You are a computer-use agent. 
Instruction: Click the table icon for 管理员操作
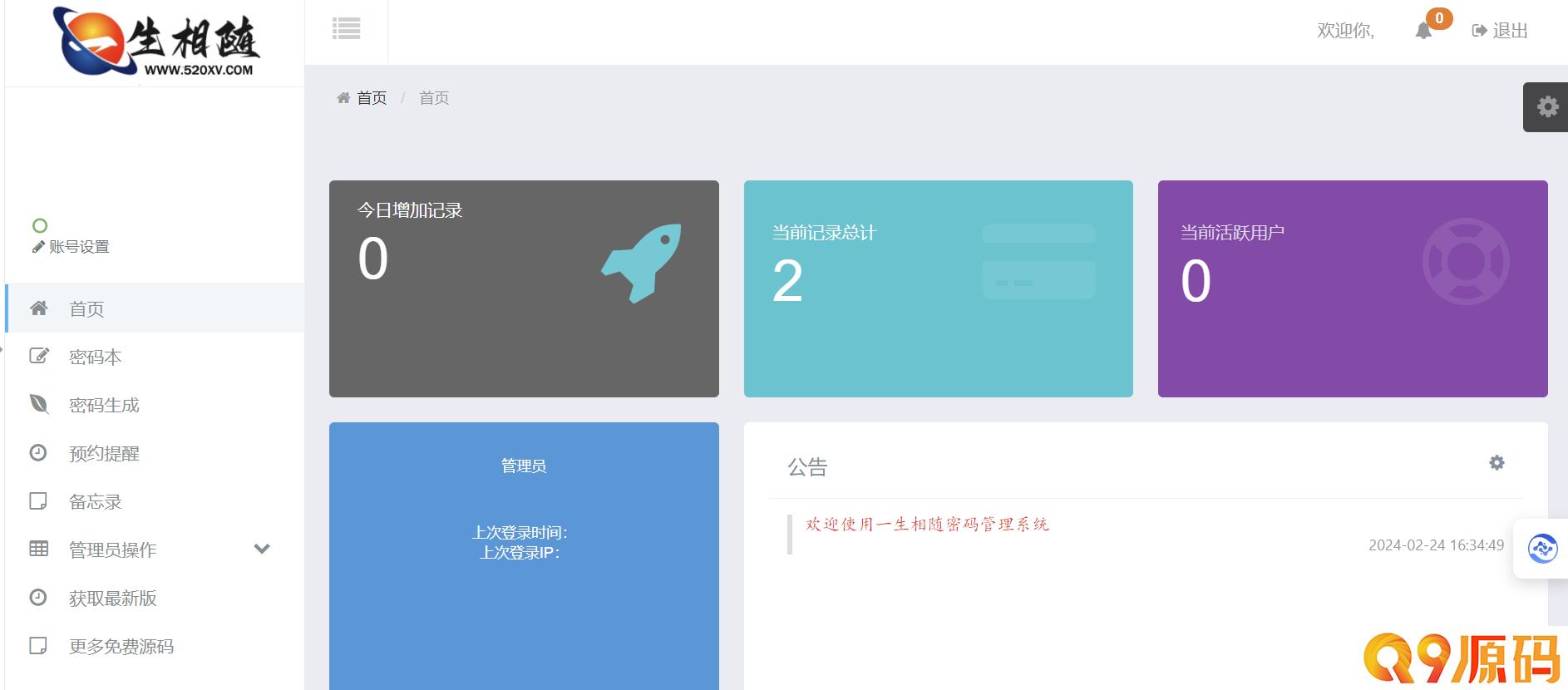(39, 549)
